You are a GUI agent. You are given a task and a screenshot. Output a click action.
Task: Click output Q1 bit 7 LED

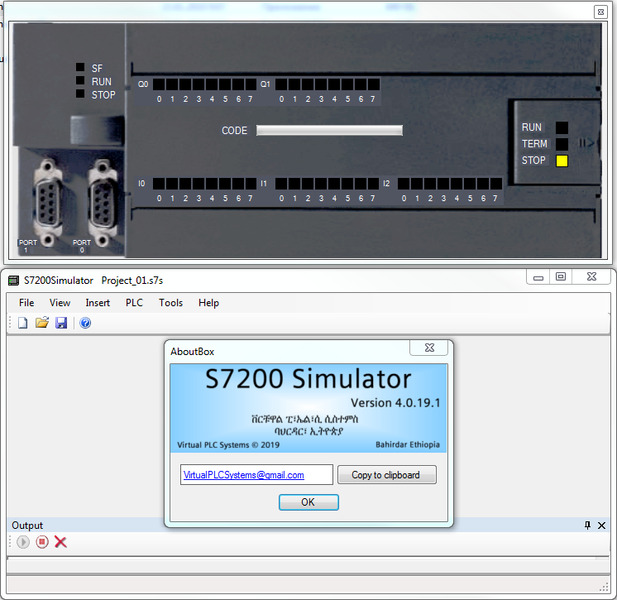[373, 84]
